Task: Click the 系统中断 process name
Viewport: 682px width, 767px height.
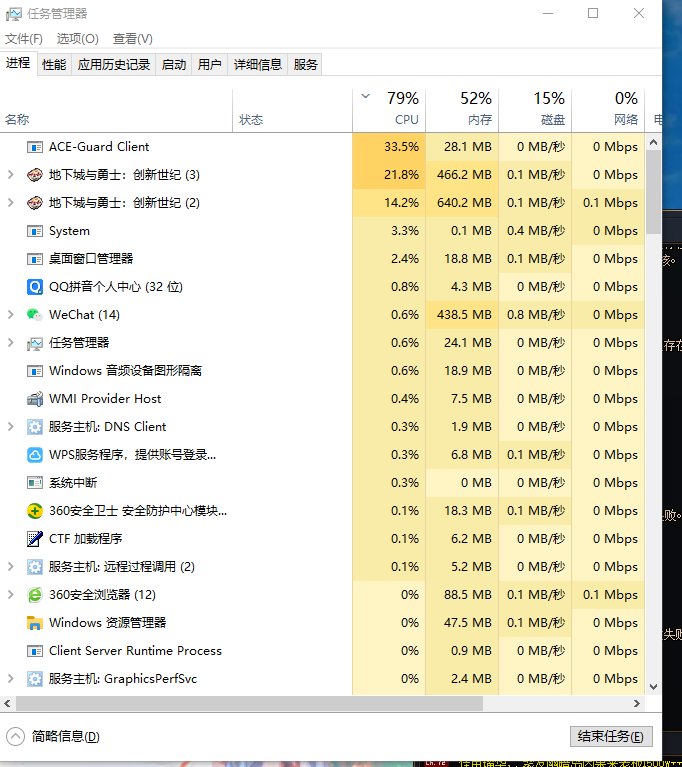Action: point(73,483)
